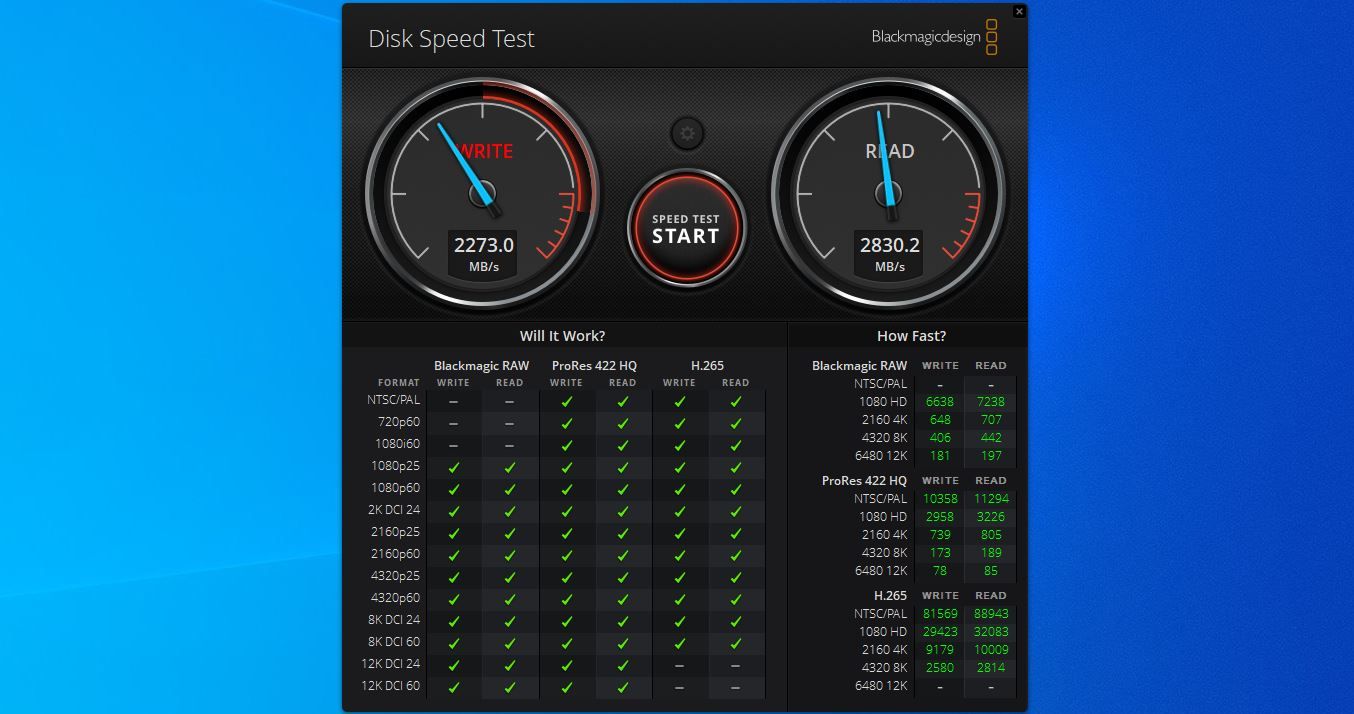Click the Disk Speed Test title
Screen dimensions: 1354x714
coord(451,39)
